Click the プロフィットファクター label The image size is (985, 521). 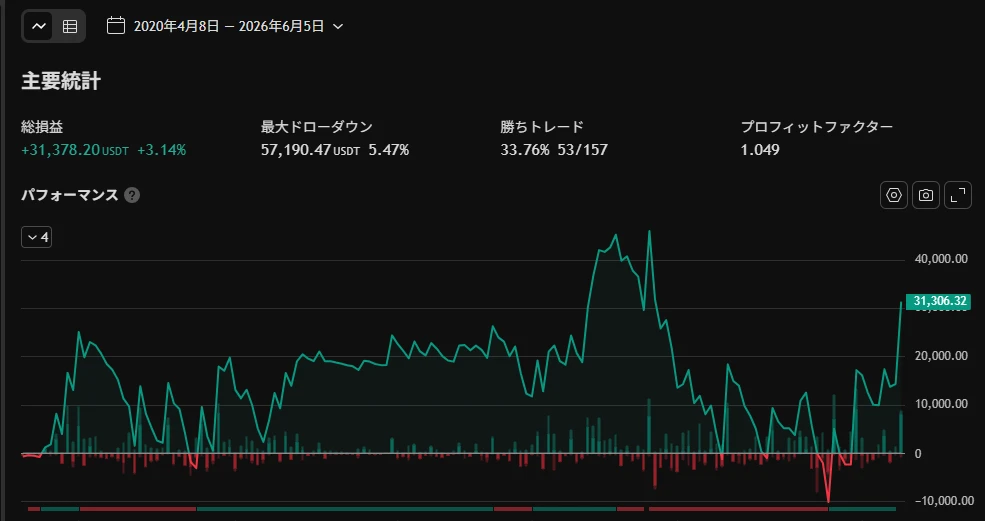(817, 128)
